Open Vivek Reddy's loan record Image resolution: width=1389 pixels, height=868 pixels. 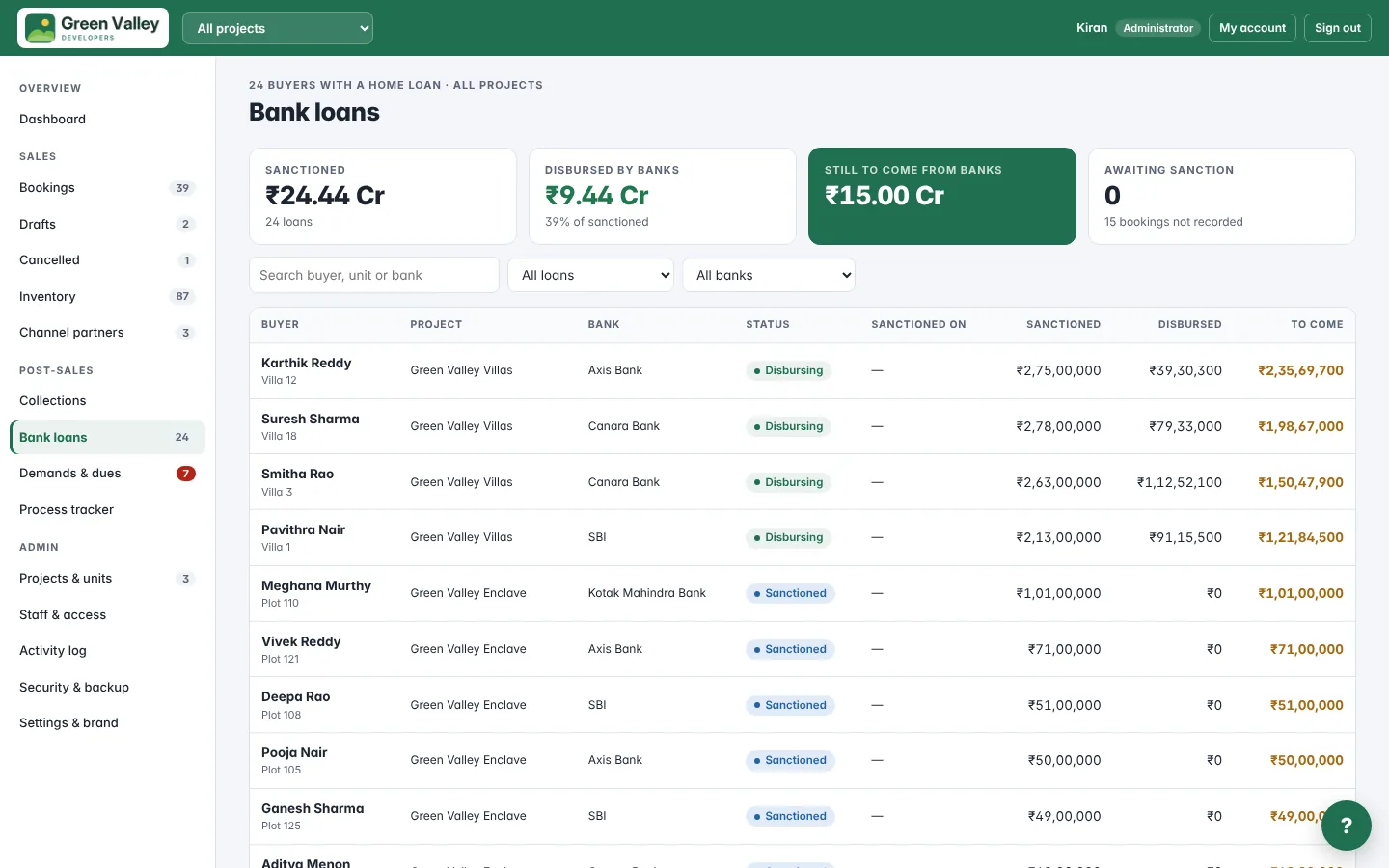click(x=803, y=650)
